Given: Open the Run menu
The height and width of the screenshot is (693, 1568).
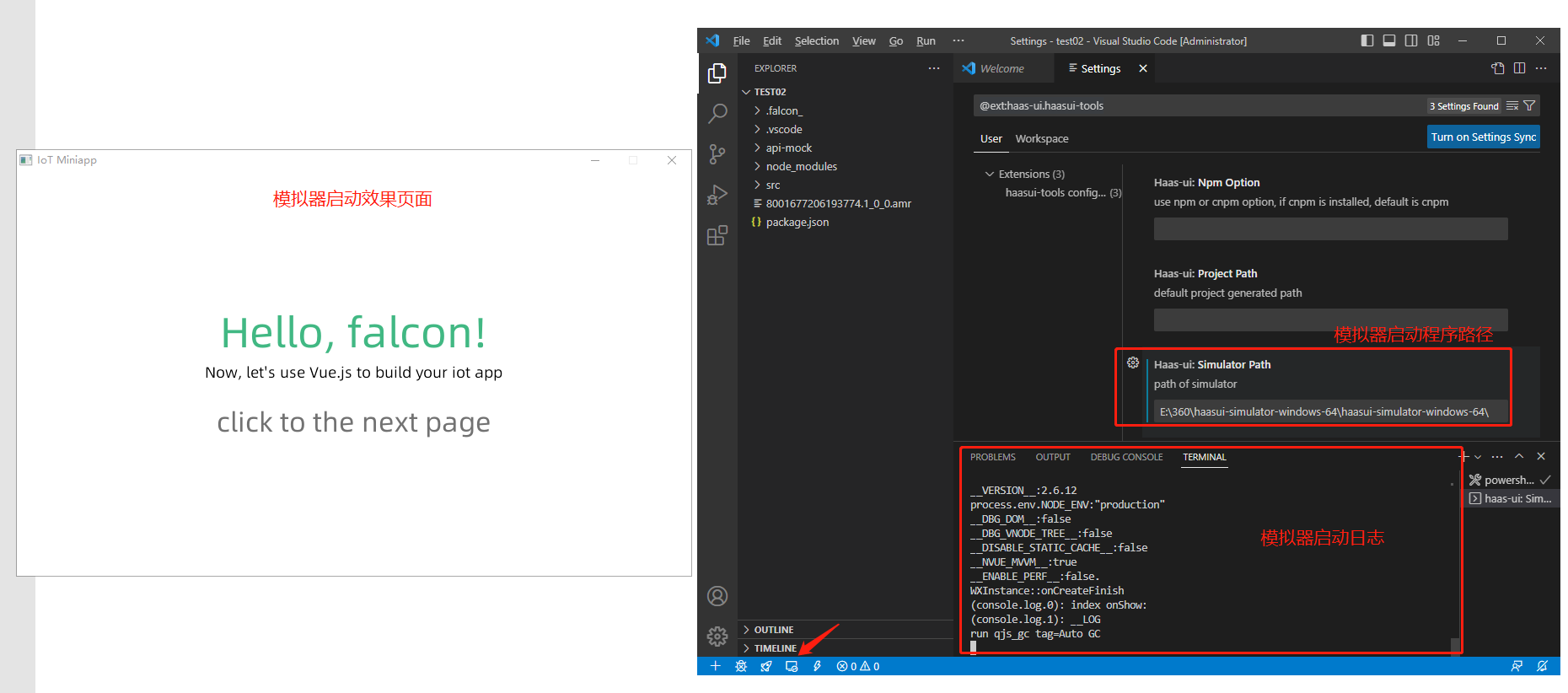Looking at the screenshot, I should 926,40.
